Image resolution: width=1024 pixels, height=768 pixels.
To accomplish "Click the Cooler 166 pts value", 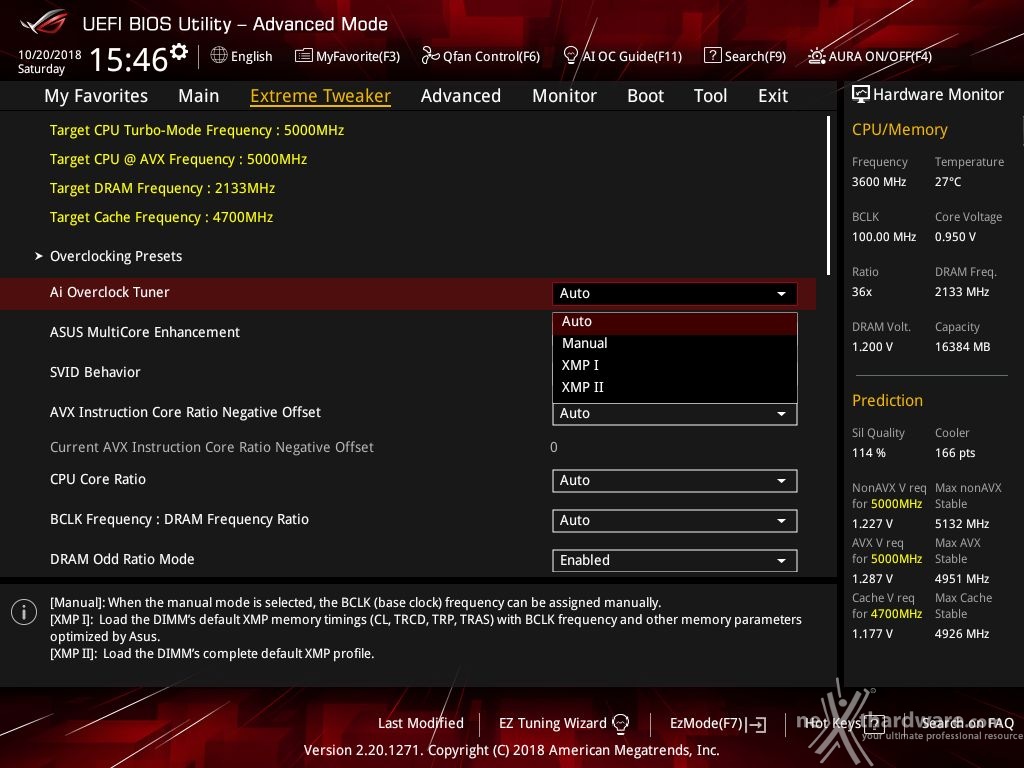I will (955, 453).
